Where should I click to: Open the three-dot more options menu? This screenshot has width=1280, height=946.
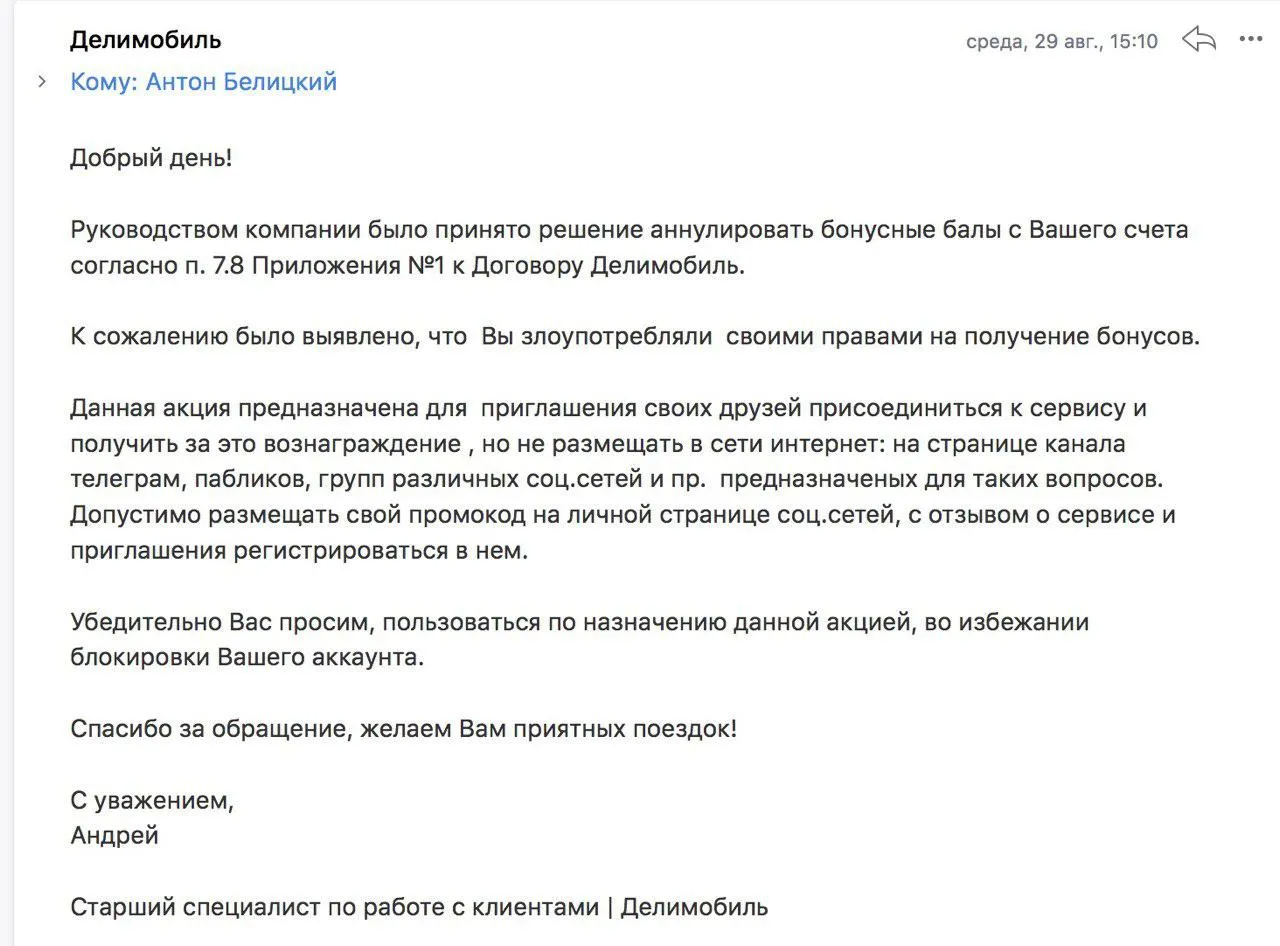pos(1250,40)
